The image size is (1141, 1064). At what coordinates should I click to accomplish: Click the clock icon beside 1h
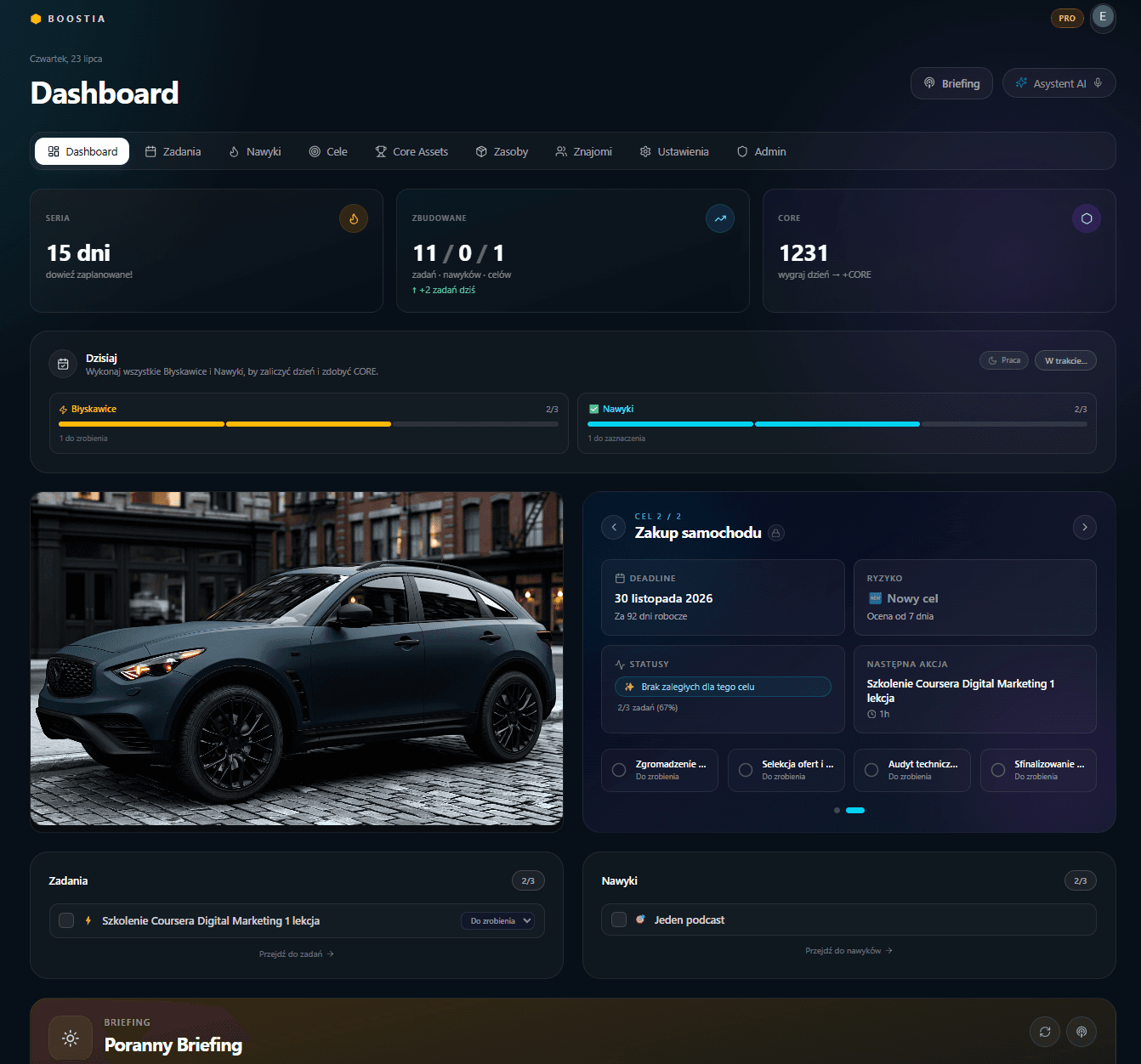click(x=871, y=715)
